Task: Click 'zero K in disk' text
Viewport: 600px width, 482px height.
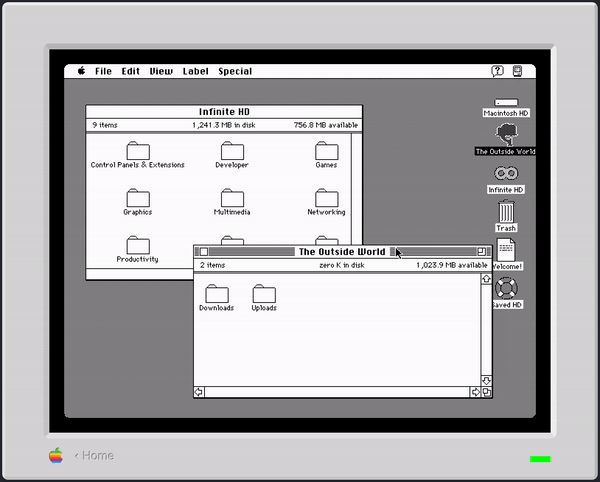Action: [x=342, y=265]
